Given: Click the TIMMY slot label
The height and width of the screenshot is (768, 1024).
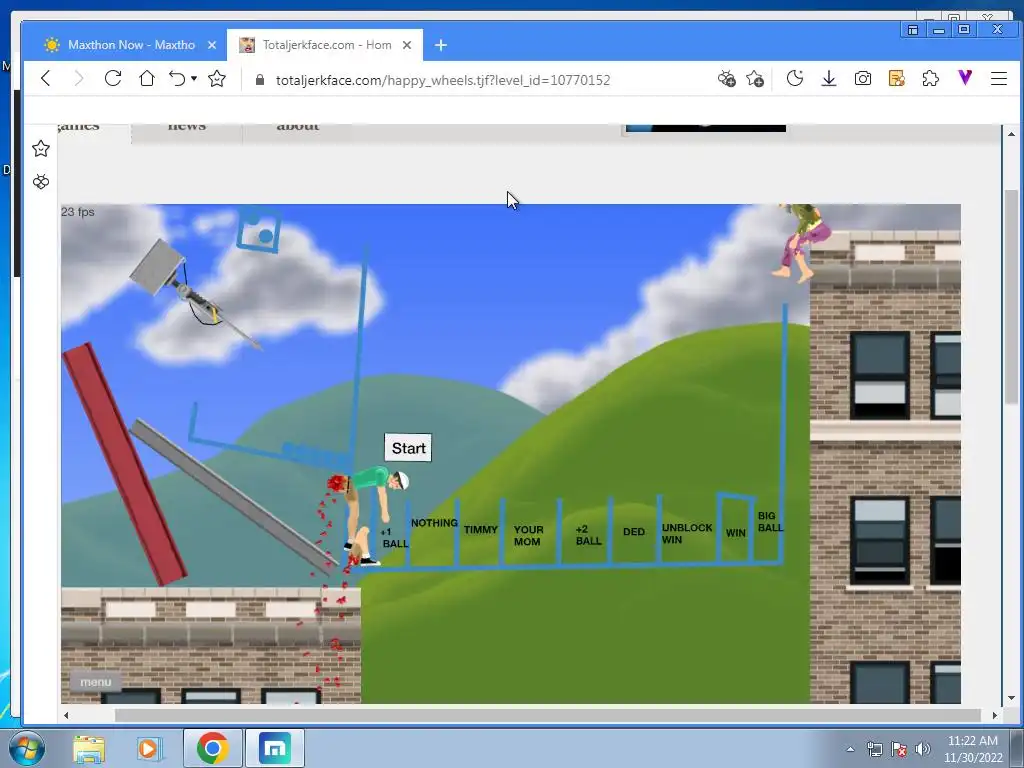Looking at the screenshot, I should pos(481,530).
